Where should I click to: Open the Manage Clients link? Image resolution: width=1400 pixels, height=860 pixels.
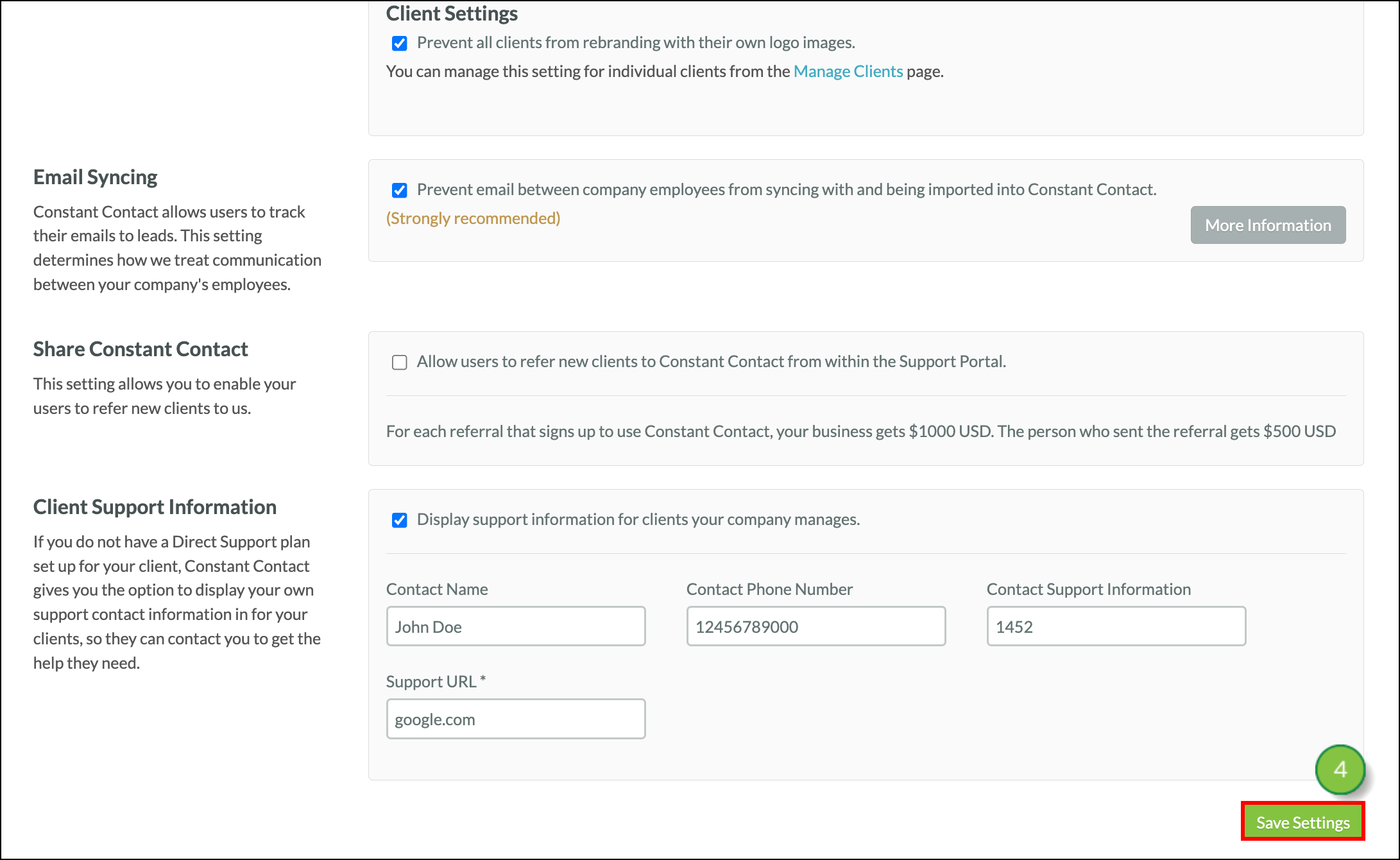coord(848,71)
